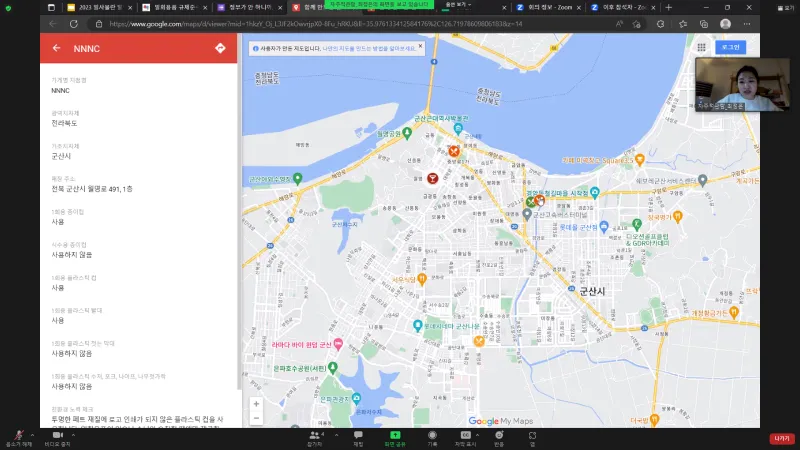Select the orange restaurant marker near 롯데시네마 군산나운
800x450 pixels.
(479, 341)
